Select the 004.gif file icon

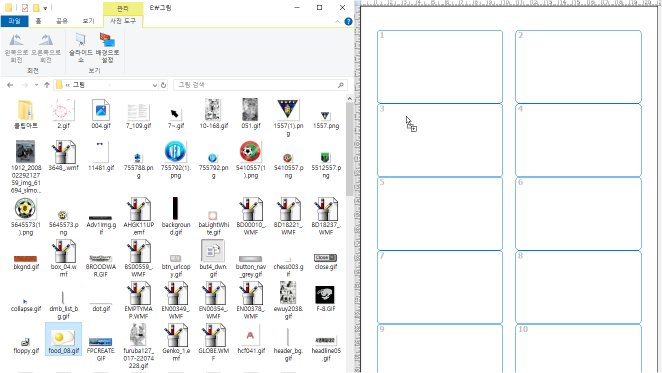coord(101,114)
